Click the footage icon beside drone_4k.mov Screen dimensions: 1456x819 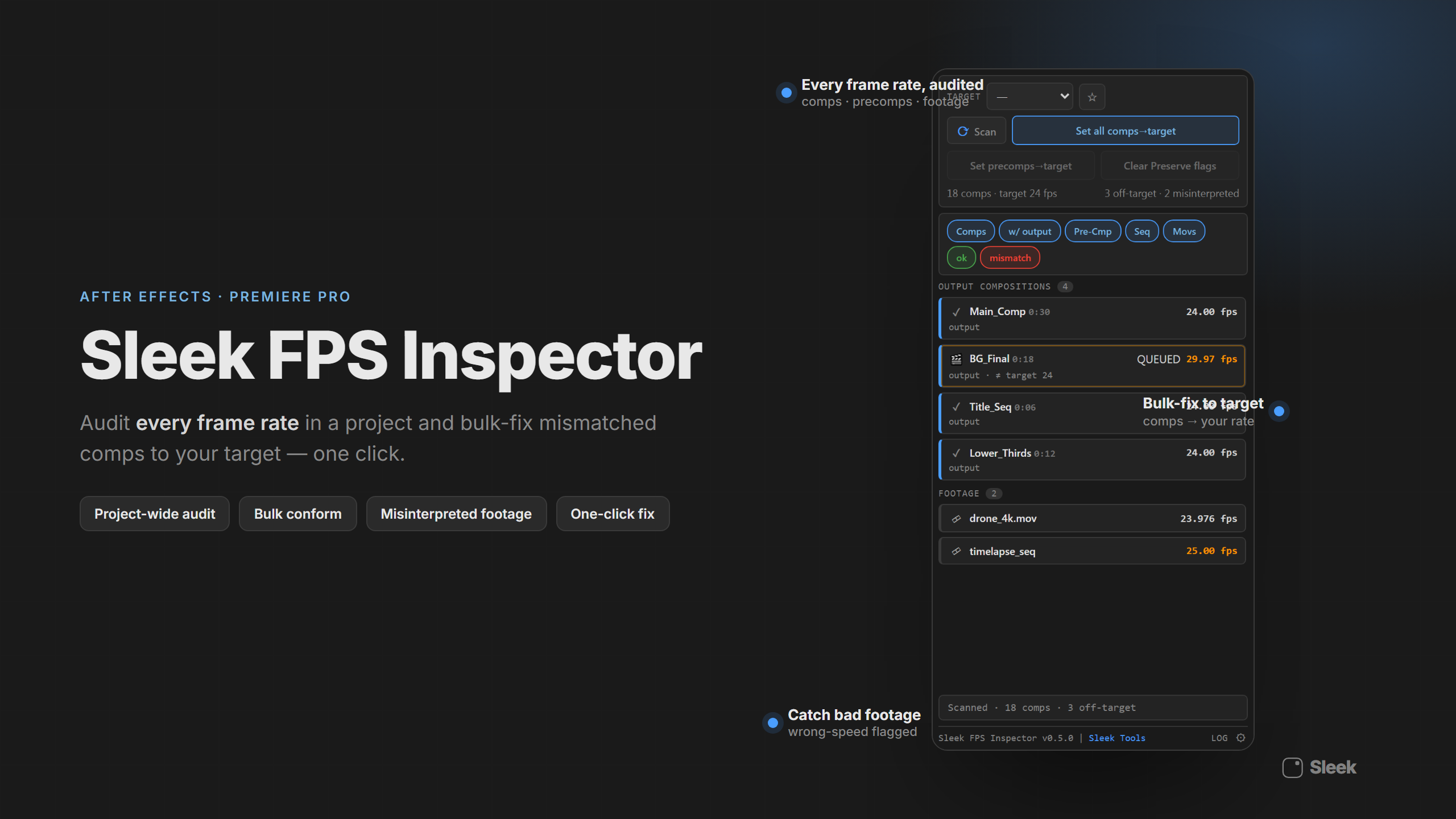(957, 518)
